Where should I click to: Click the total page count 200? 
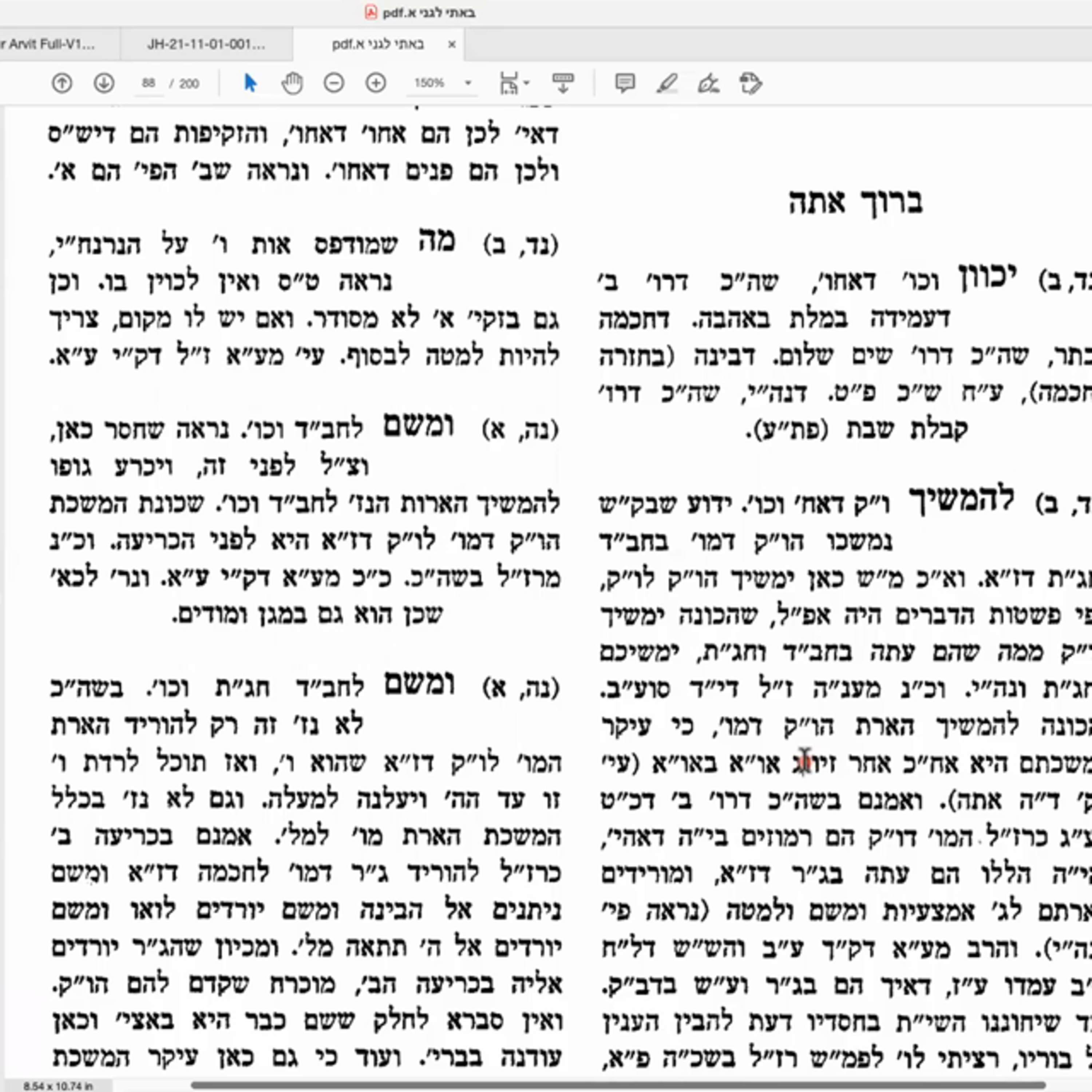point(189,84)
